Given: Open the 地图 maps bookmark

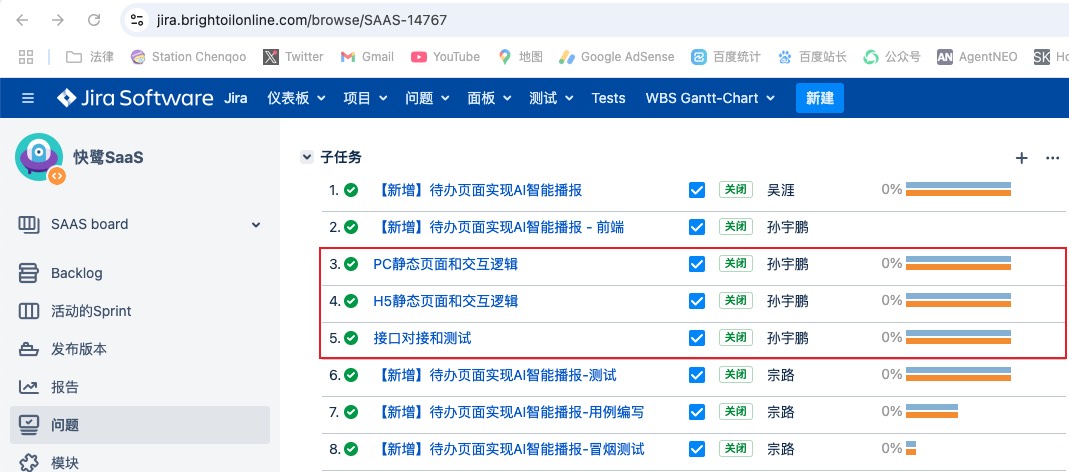Looking at the screenshot, I should pyautogui.click(x=520, y=57).
